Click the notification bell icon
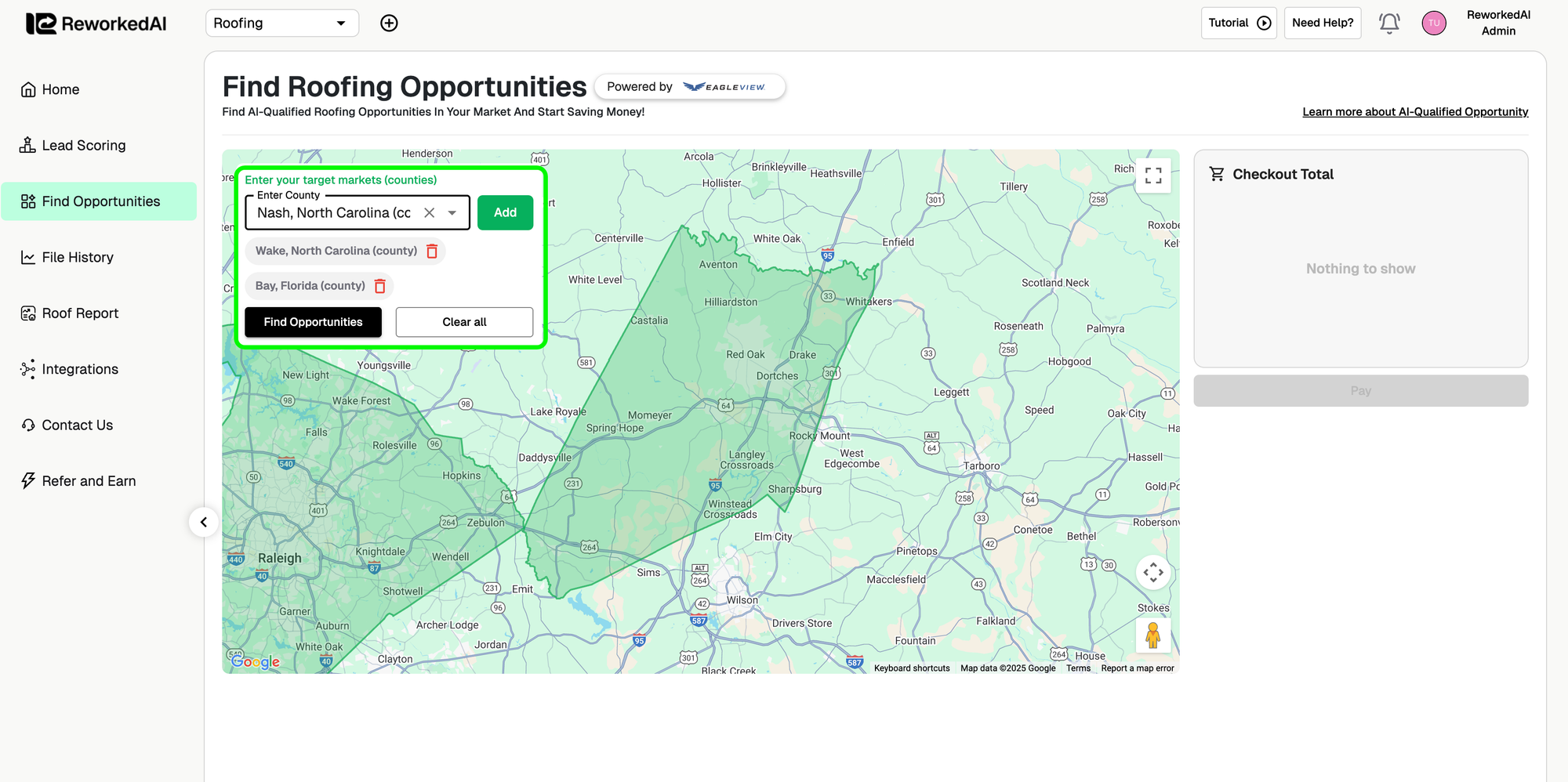Viewport: 1568px width, 782px height. tap(1389, 24)
